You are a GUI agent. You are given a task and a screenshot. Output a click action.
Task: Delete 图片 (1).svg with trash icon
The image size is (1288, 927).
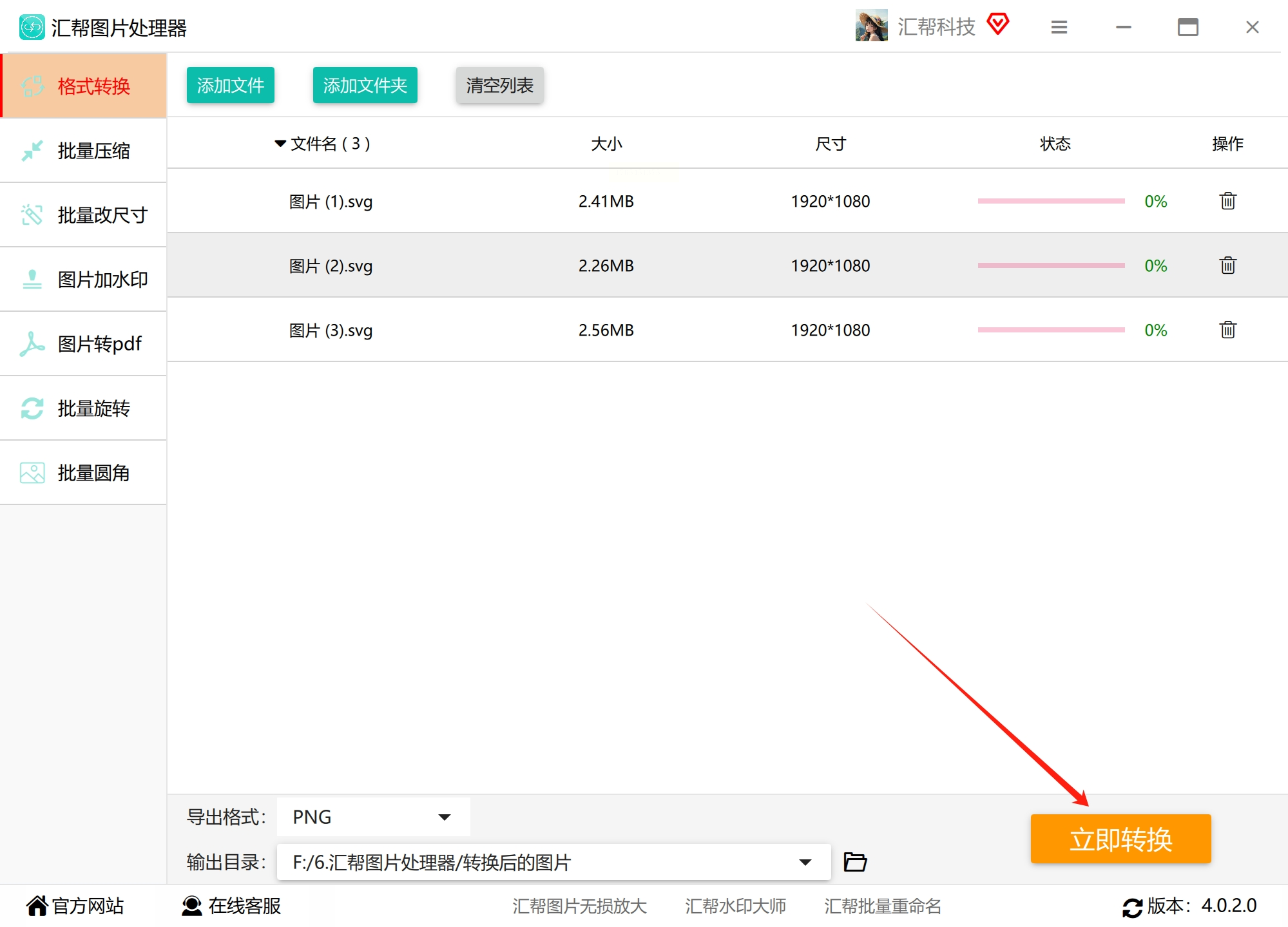point(1227,201)
